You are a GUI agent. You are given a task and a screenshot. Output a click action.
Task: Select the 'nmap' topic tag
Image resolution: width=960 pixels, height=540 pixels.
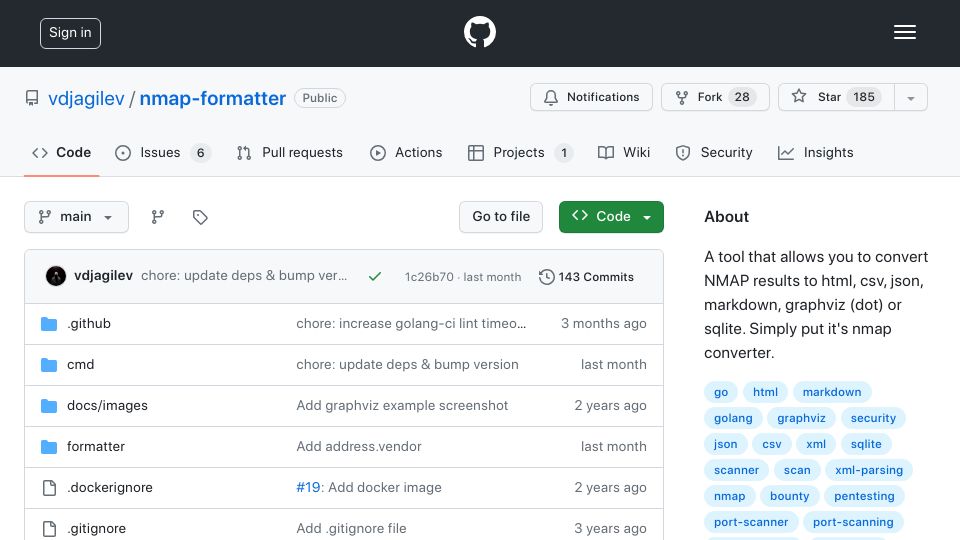[729, 497]
